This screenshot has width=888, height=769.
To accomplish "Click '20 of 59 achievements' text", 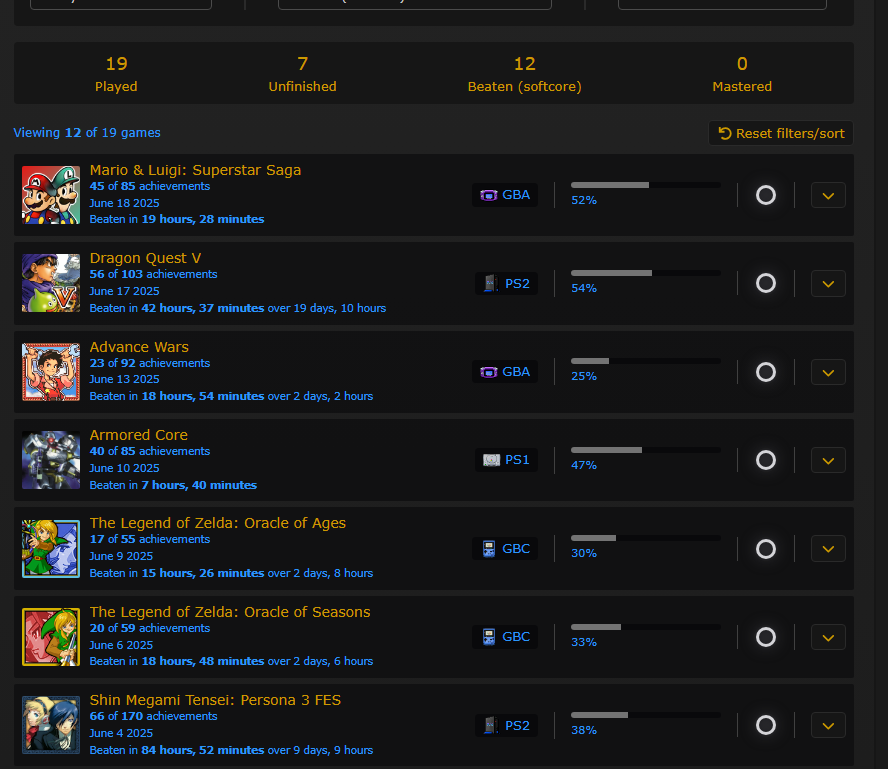I will [150, 628].
